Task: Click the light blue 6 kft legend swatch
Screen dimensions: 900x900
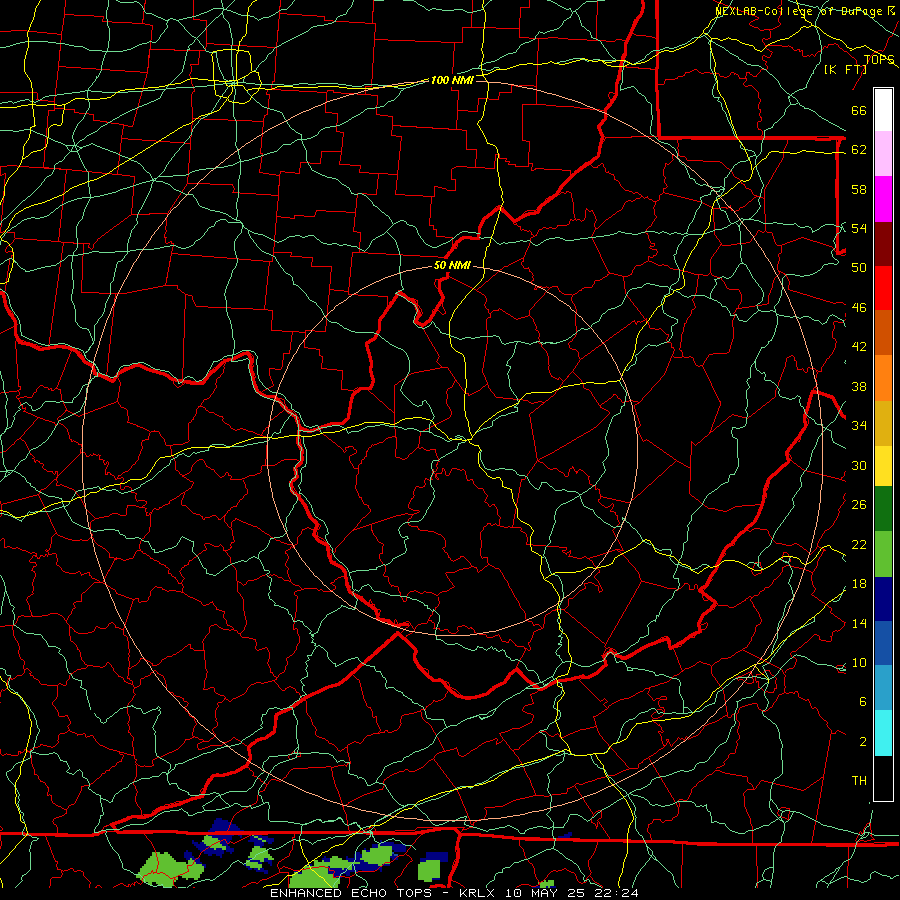Action: [x=883, y=688]
